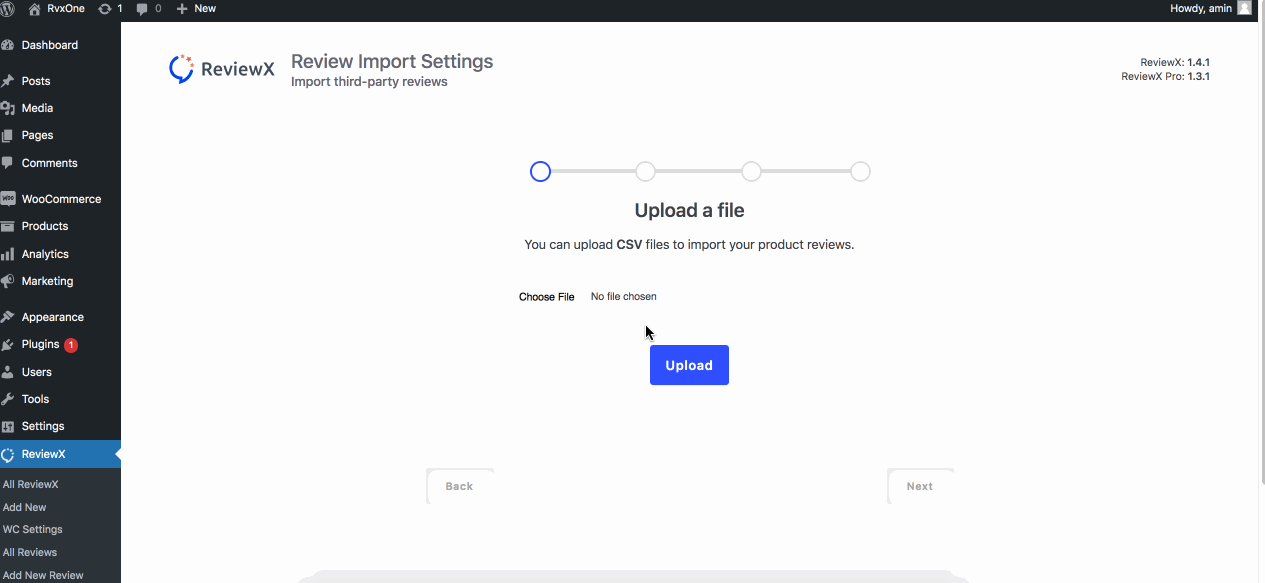1265x583 pixels.
Task: Click the 'No file chosen' text
Action: coord(624,297)
